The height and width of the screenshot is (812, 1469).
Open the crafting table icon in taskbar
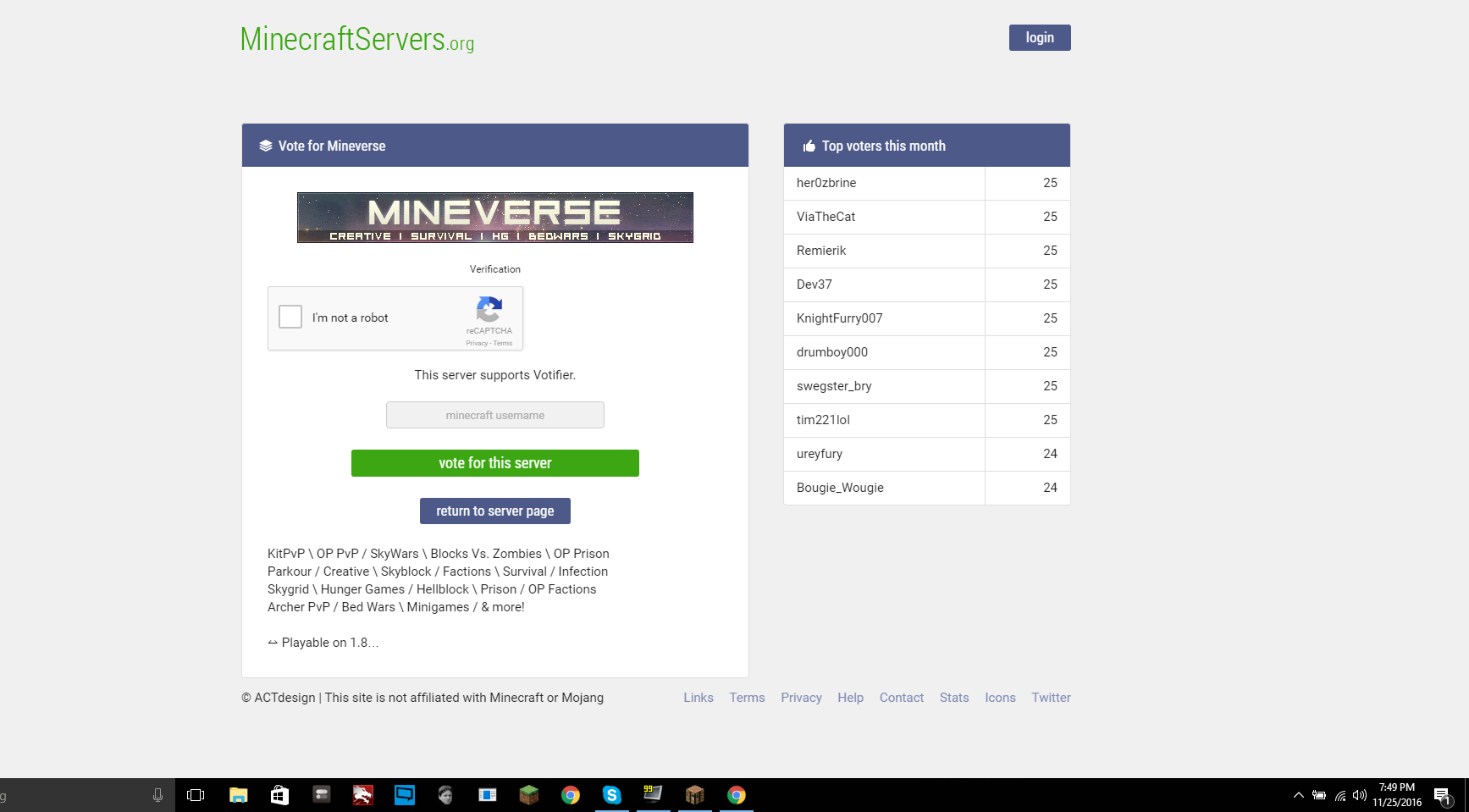click(695, 795)
